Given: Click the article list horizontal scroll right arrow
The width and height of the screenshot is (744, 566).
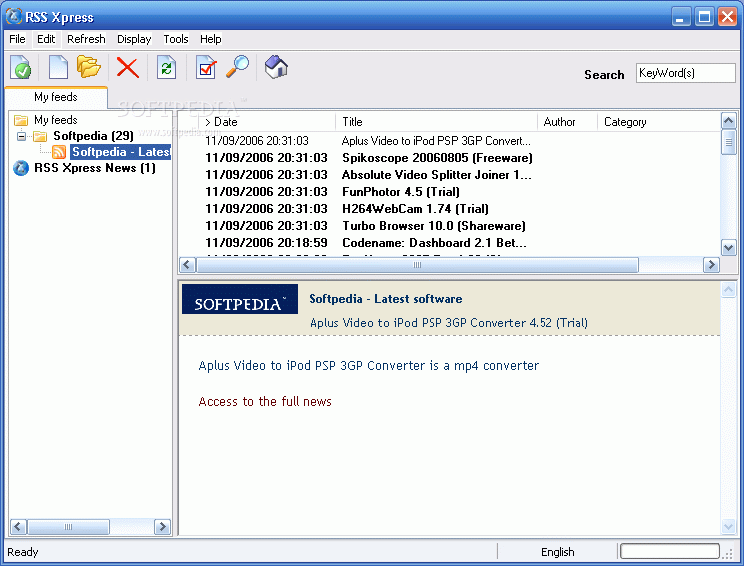Looking at the screenshot, I should point(711,265).
